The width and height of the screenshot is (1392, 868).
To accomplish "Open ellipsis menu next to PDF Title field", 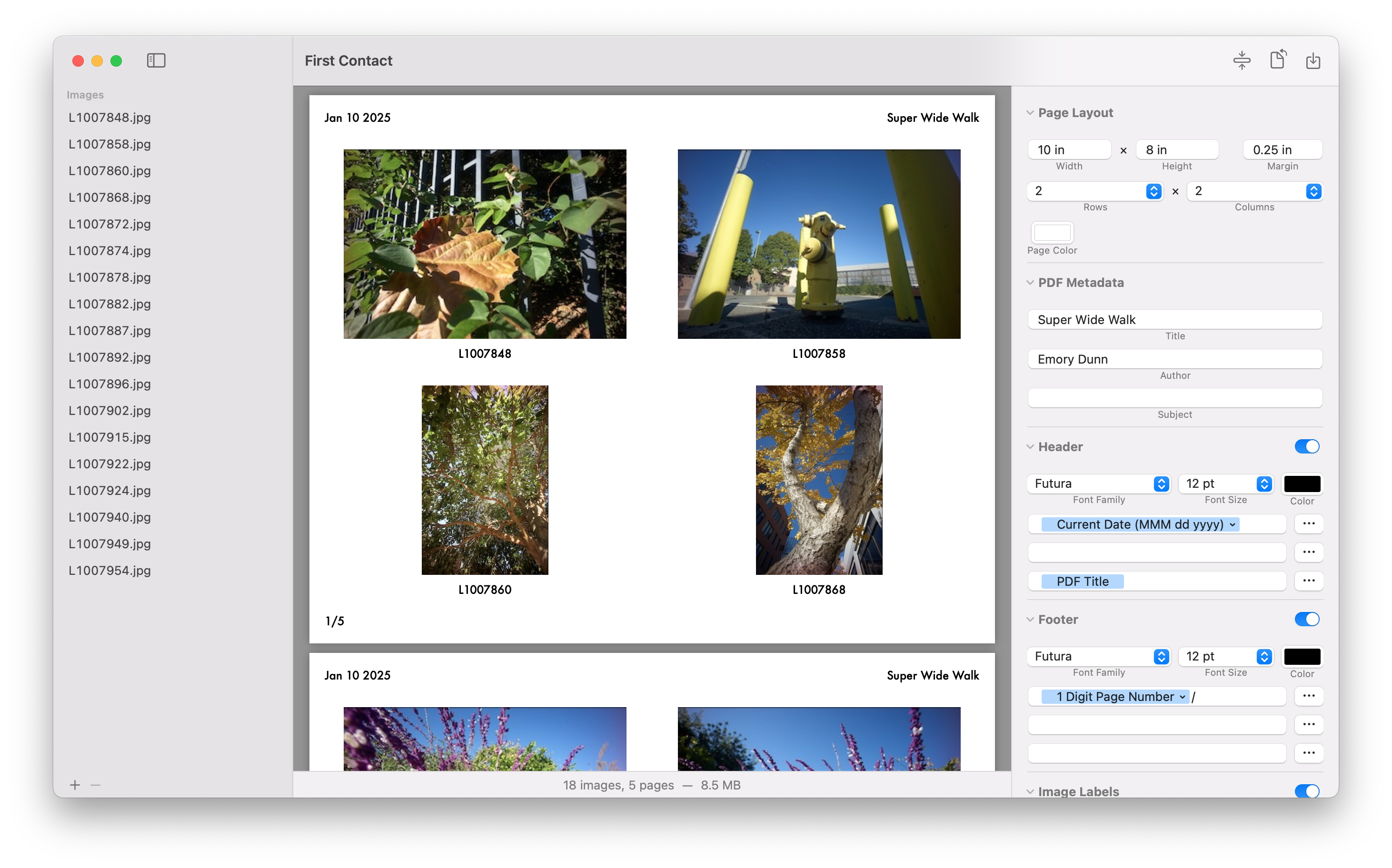I will coord(1308,581).
